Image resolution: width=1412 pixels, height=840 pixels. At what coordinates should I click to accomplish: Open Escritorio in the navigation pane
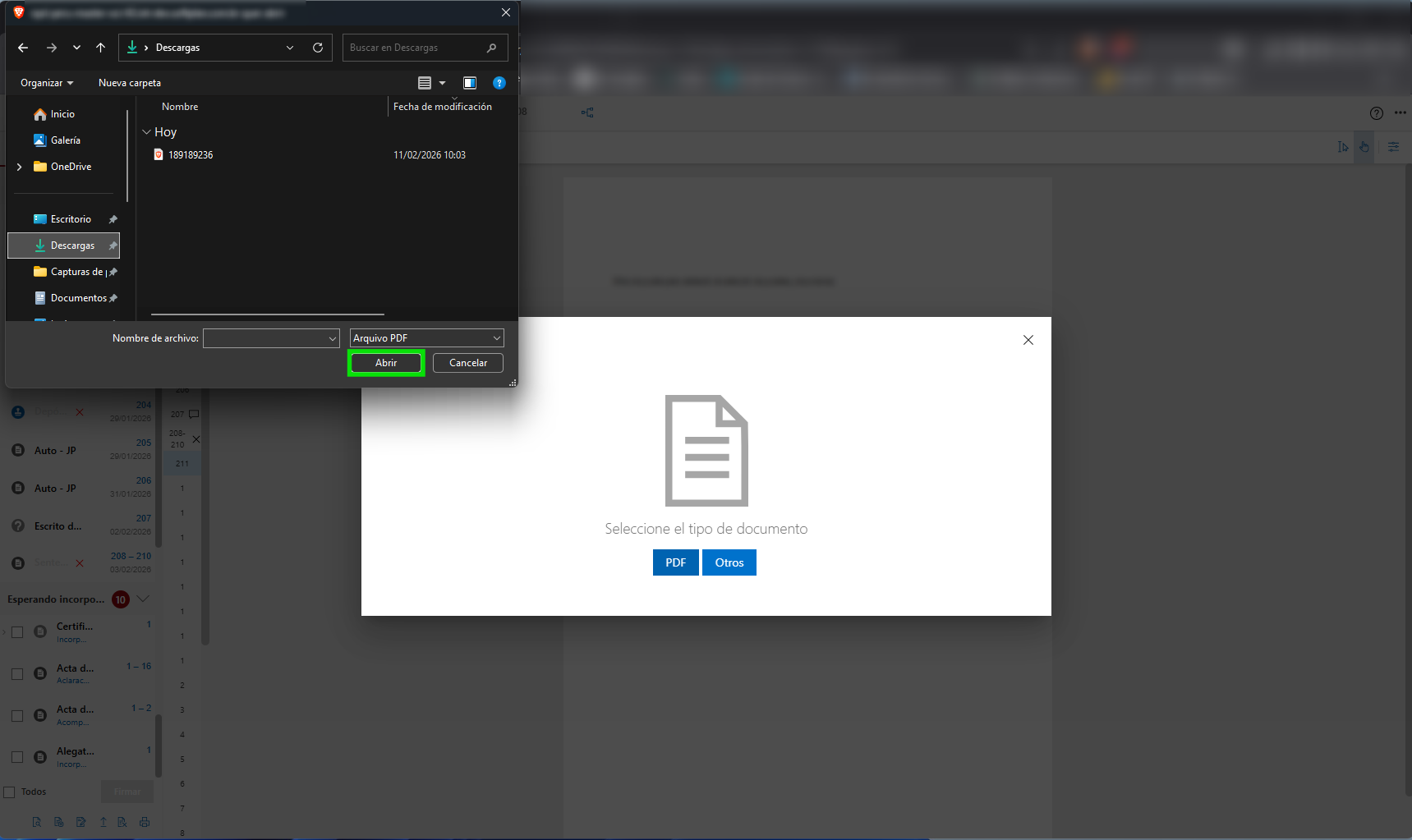71,219
